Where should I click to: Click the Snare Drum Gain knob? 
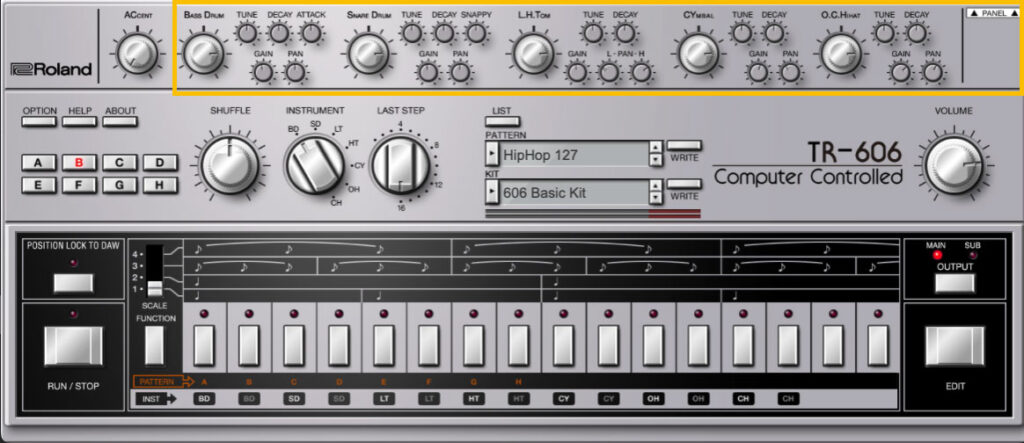point(428,72)
